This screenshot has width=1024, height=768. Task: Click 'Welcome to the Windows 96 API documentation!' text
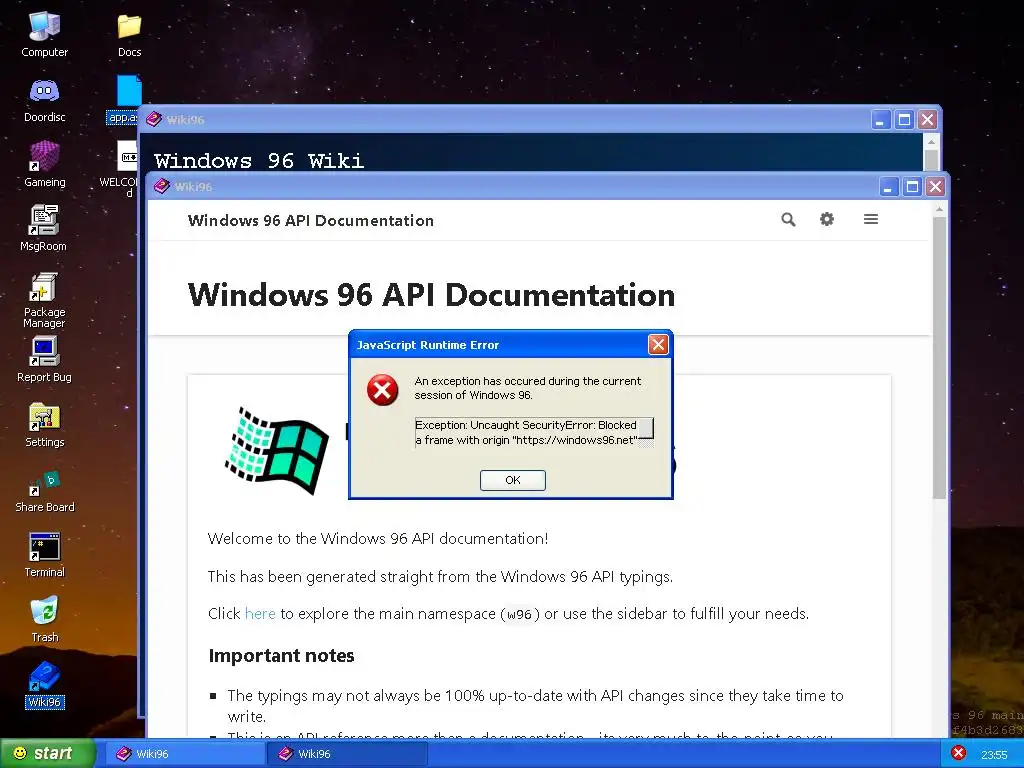378,539
